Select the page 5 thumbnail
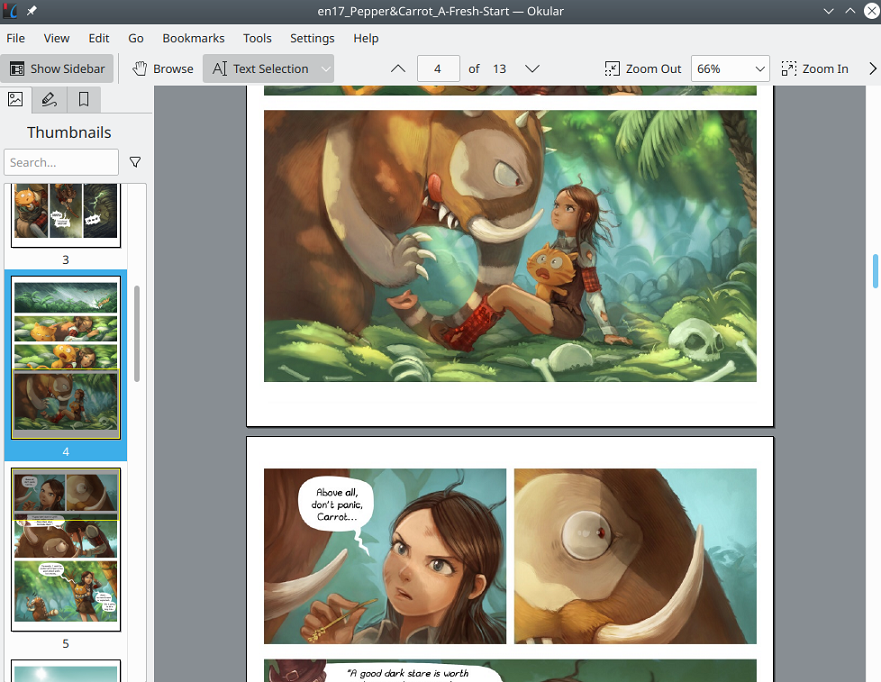881x682 pixels. pos(66,549)
